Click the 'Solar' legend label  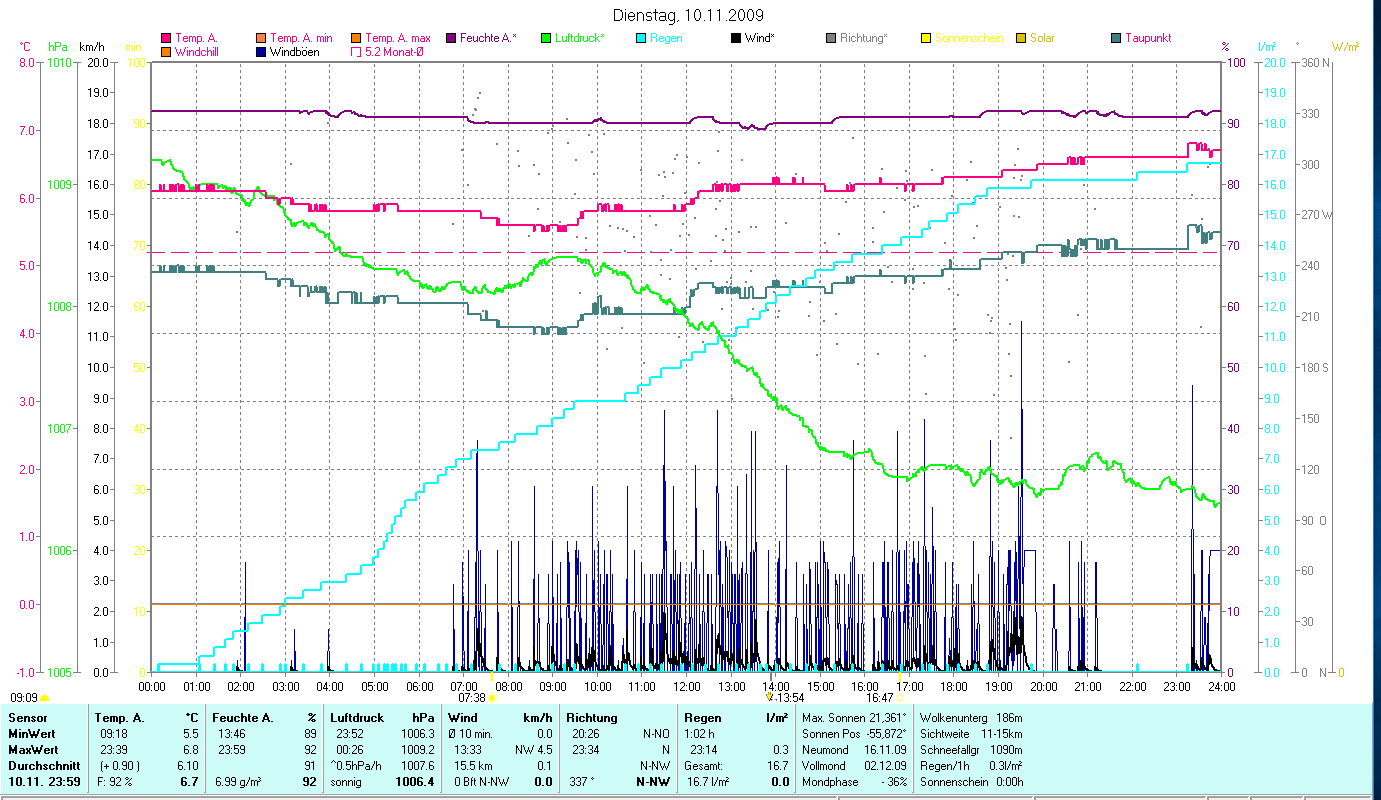[1042, 38]
